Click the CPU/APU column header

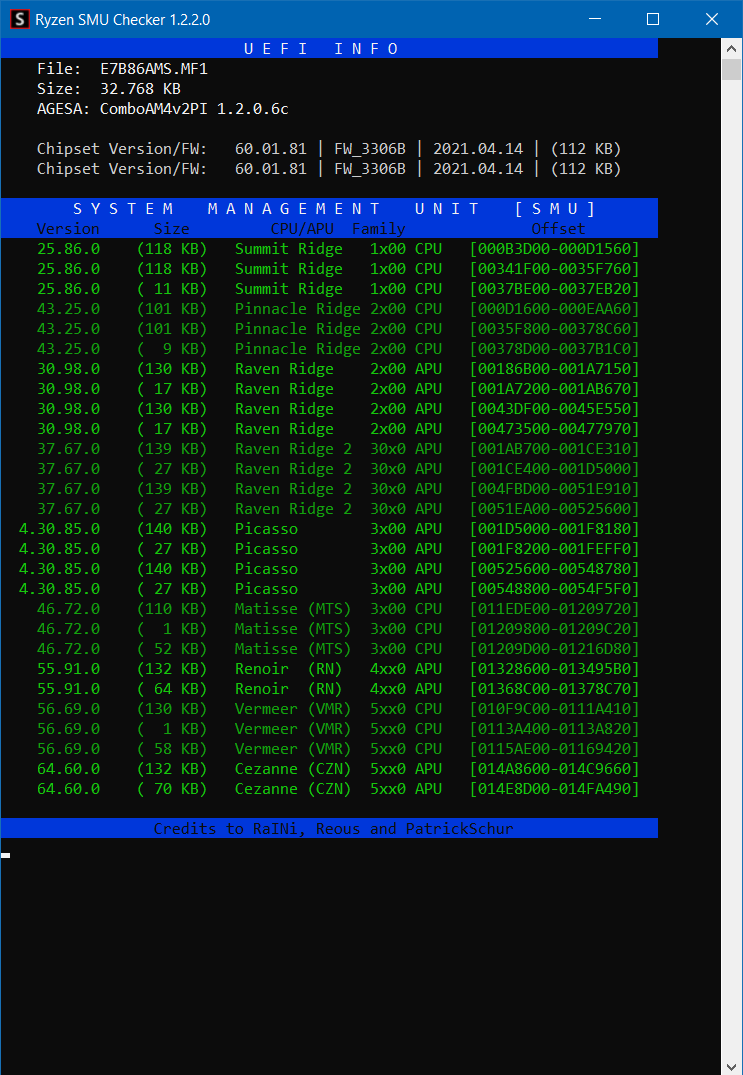pos(302,228)
